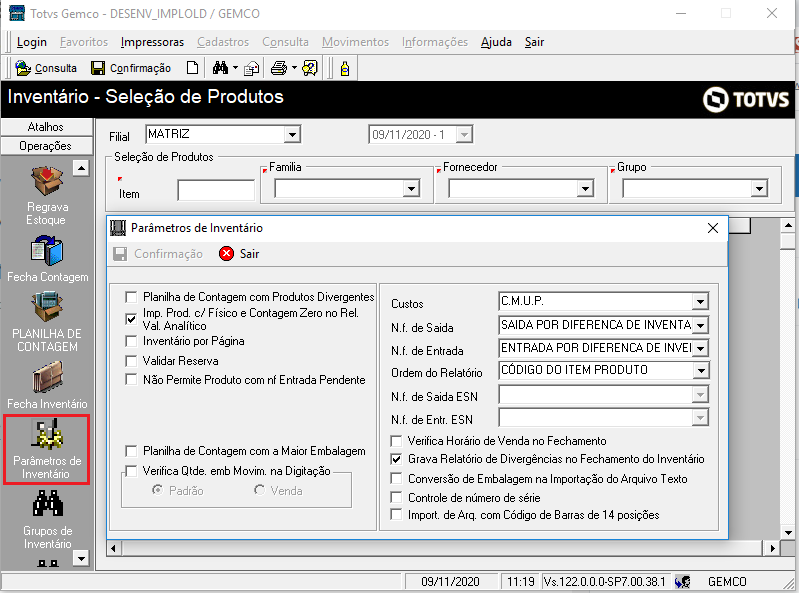Open the Parâmetros de Inventário shortcut icon
Viewport: 799px width, 593px height.
pyautogui.click(x=47, y=435)
